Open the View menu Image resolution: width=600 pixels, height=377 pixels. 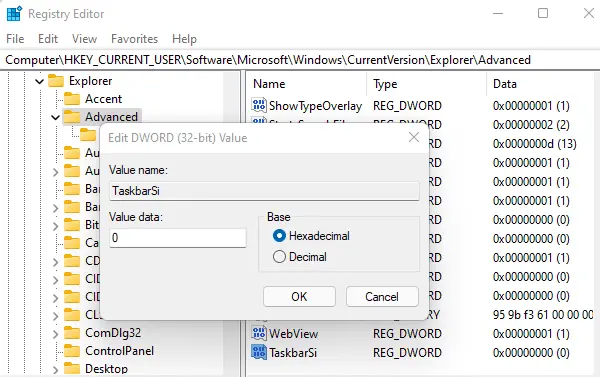point(84,39)
